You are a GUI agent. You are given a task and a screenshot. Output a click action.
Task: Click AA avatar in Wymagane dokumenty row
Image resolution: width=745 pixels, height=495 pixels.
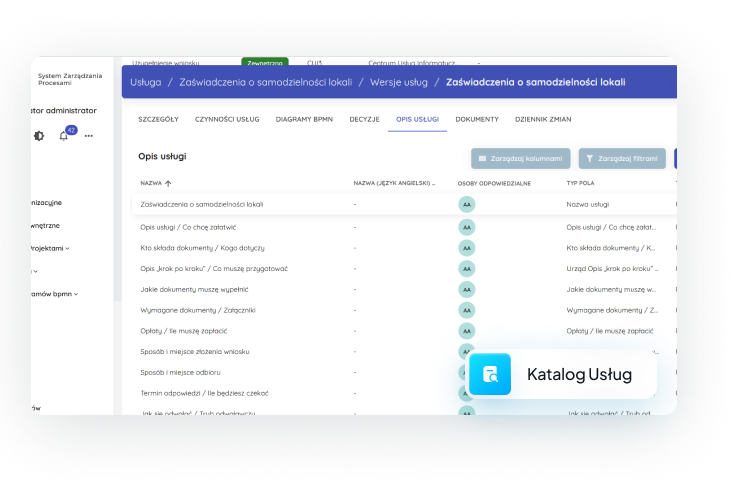click(x=465, y=310)
